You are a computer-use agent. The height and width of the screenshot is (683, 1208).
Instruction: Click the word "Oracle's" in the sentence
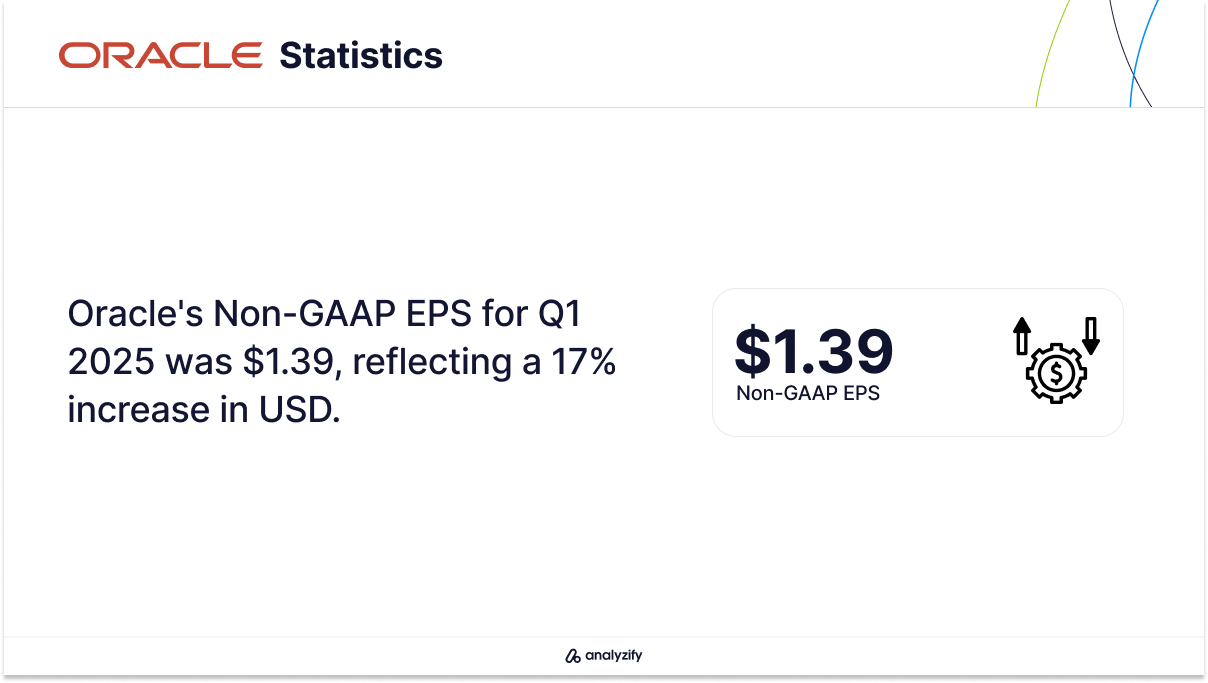point(134,314)
